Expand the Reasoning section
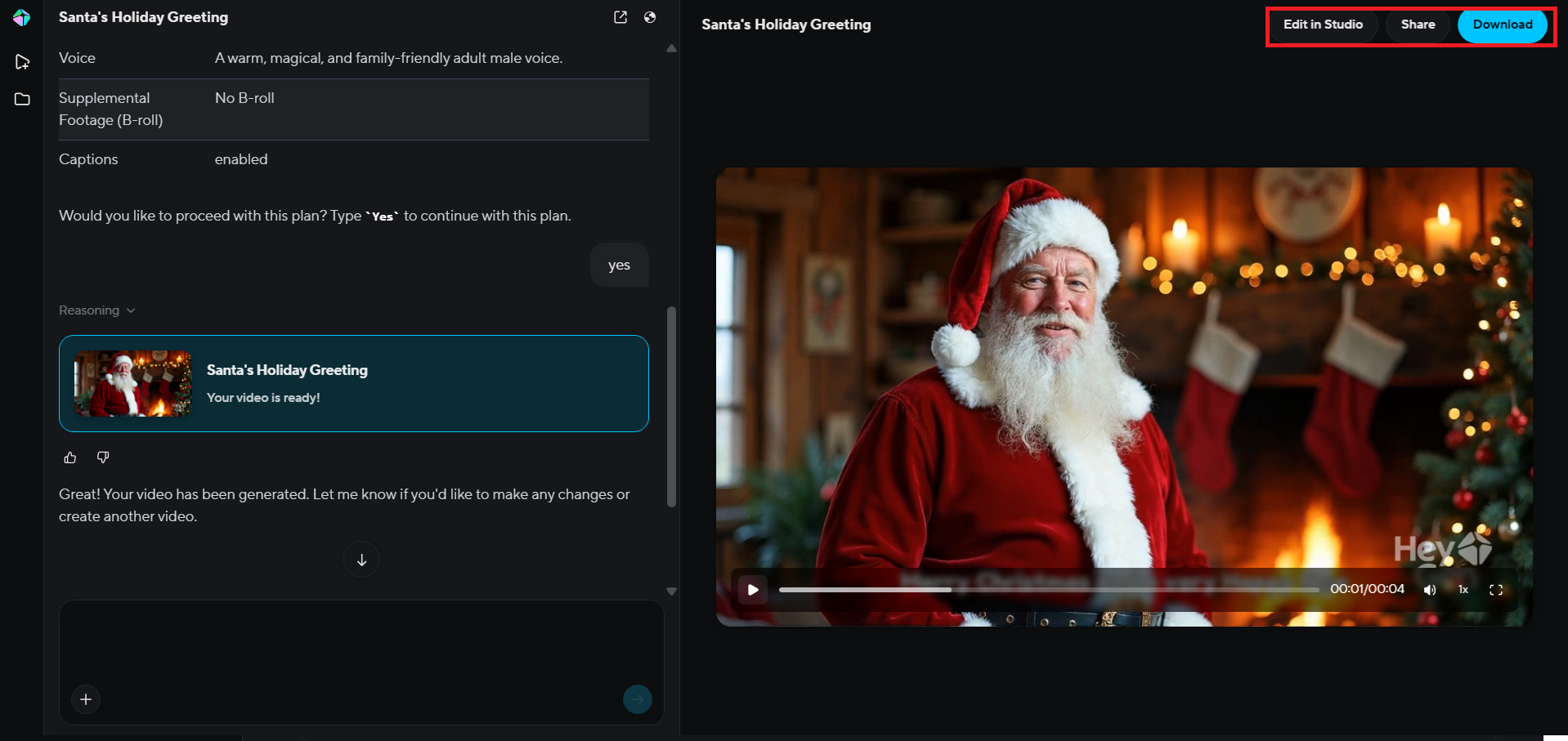 click(x=97, y=310)
